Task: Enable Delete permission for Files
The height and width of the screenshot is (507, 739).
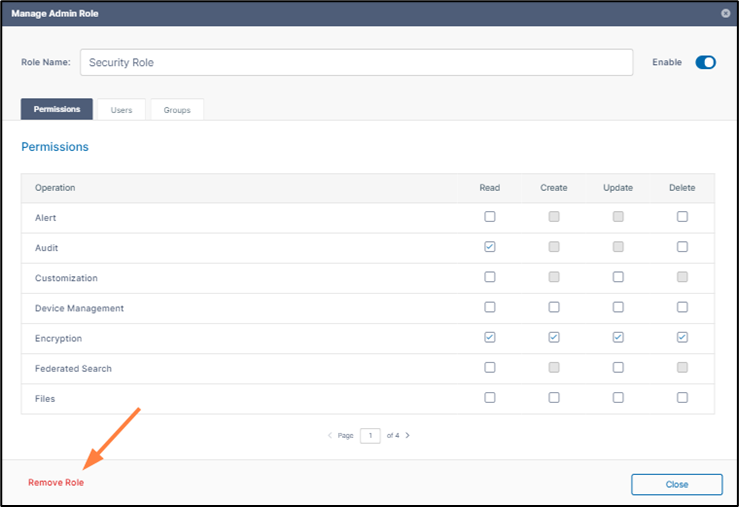Action: click(x=682, y=398)
